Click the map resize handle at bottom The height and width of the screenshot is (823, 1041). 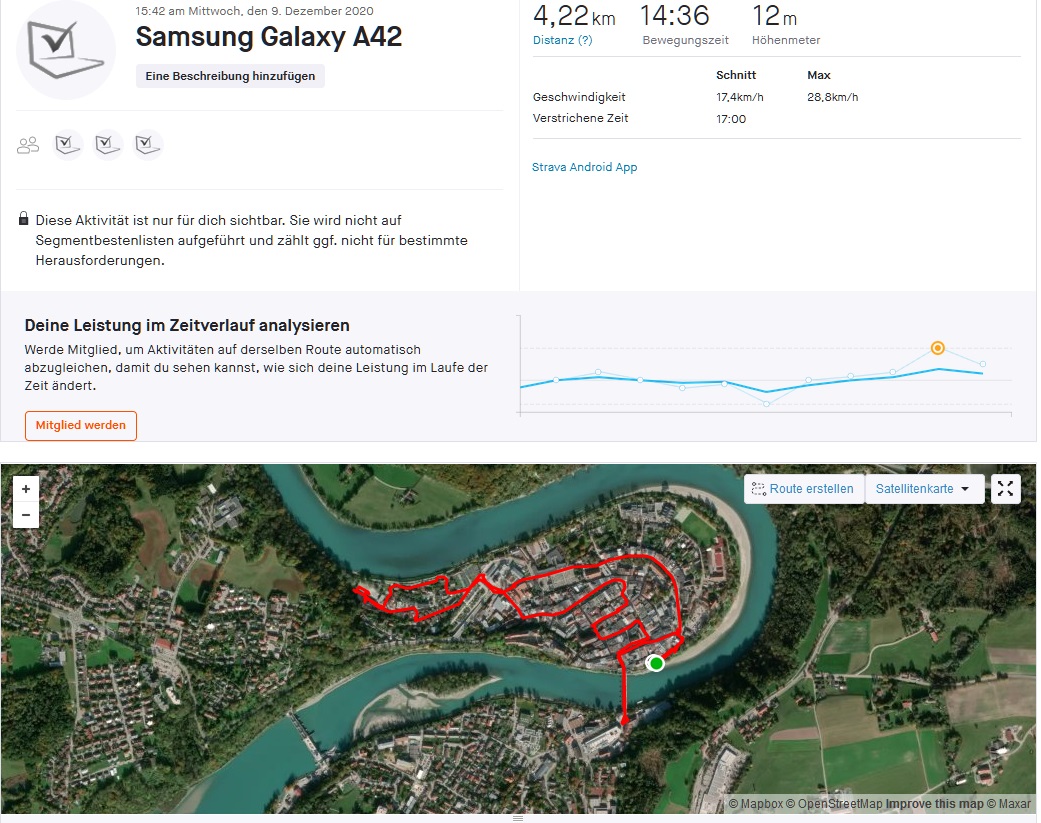click(x=518, y=818)
